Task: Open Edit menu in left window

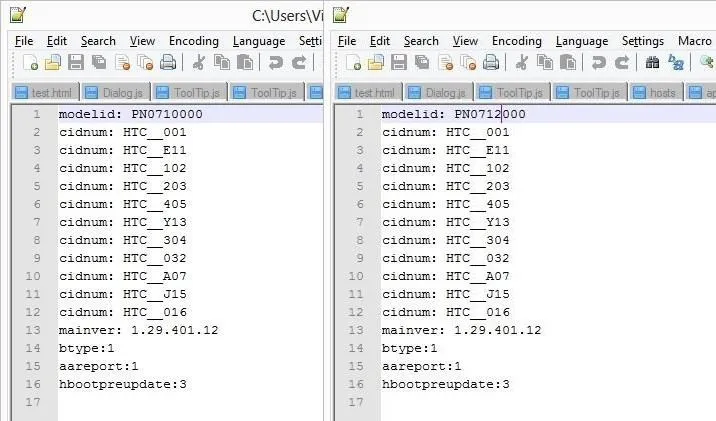Action: [57, 41]
